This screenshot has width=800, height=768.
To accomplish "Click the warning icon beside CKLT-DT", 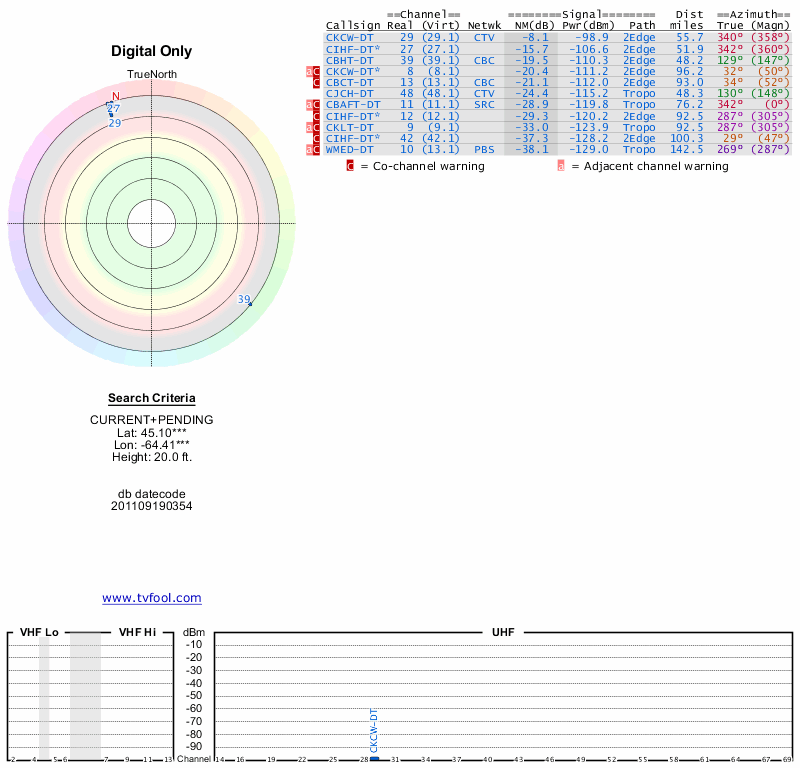I will tap(314, 127).
